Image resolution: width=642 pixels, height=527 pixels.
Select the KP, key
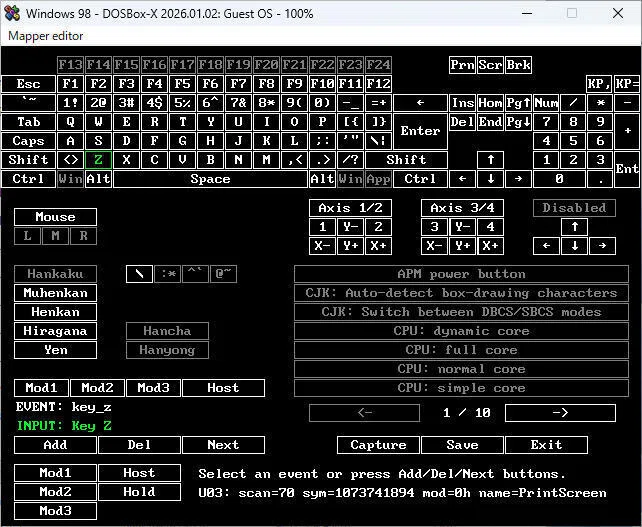(600, 84)
